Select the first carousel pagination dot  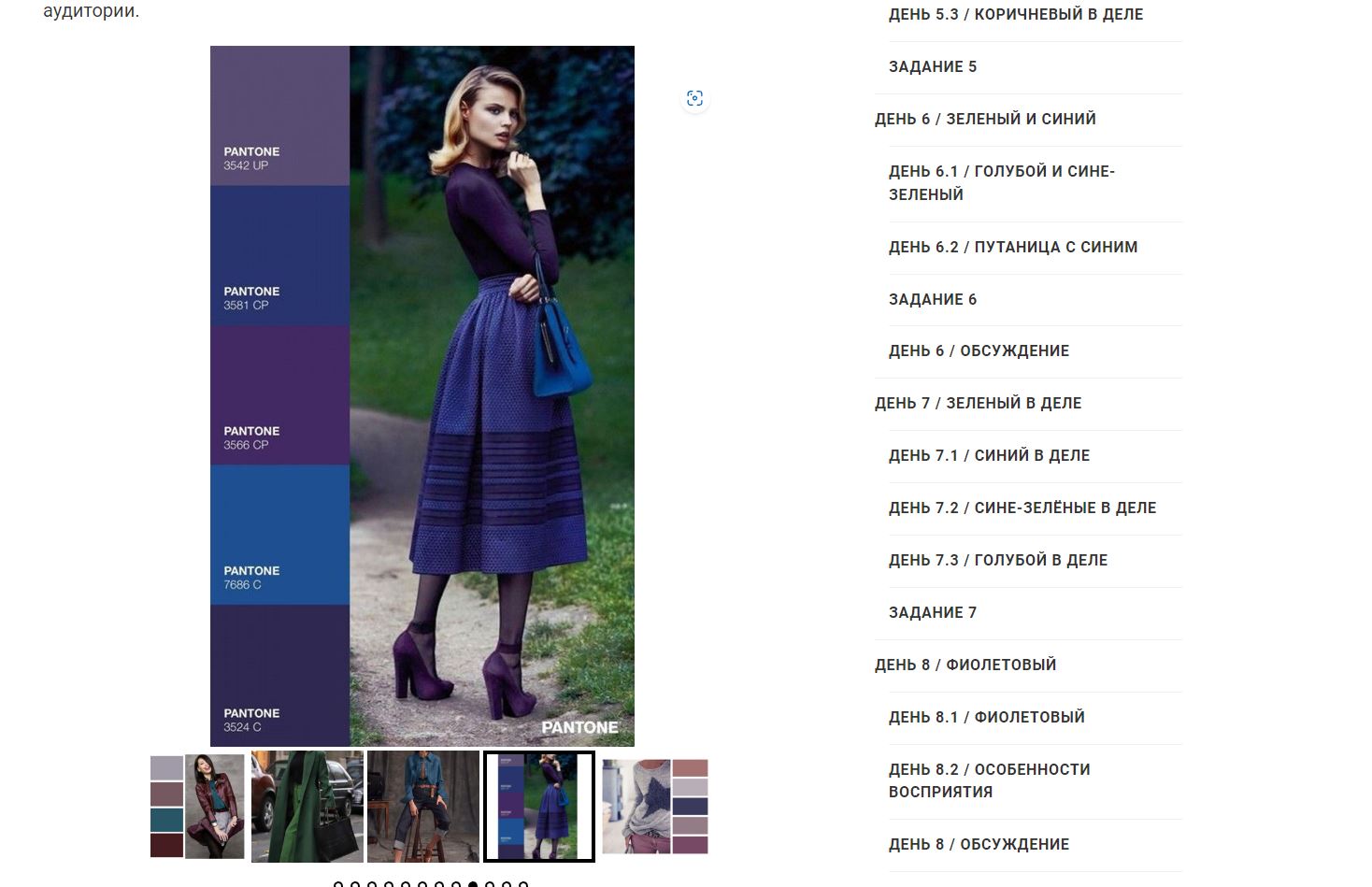point(338,884)
